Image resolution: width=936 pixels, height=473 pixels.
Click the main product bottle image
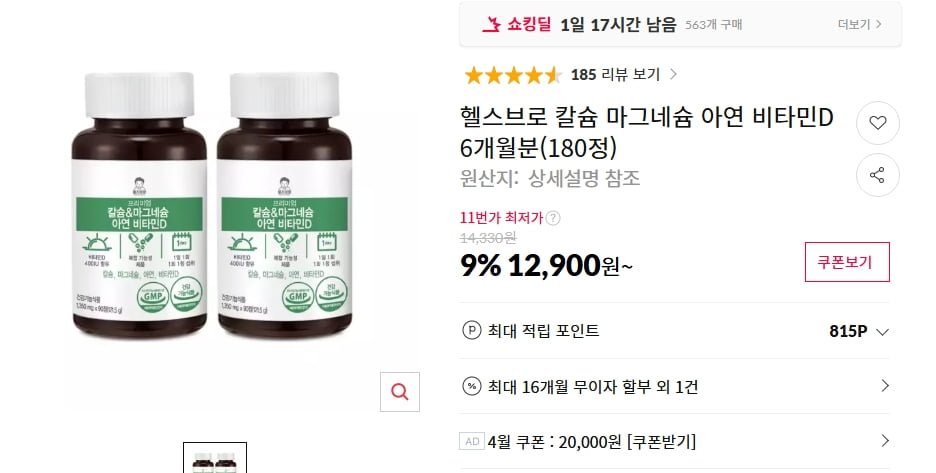tap(213, 204)
